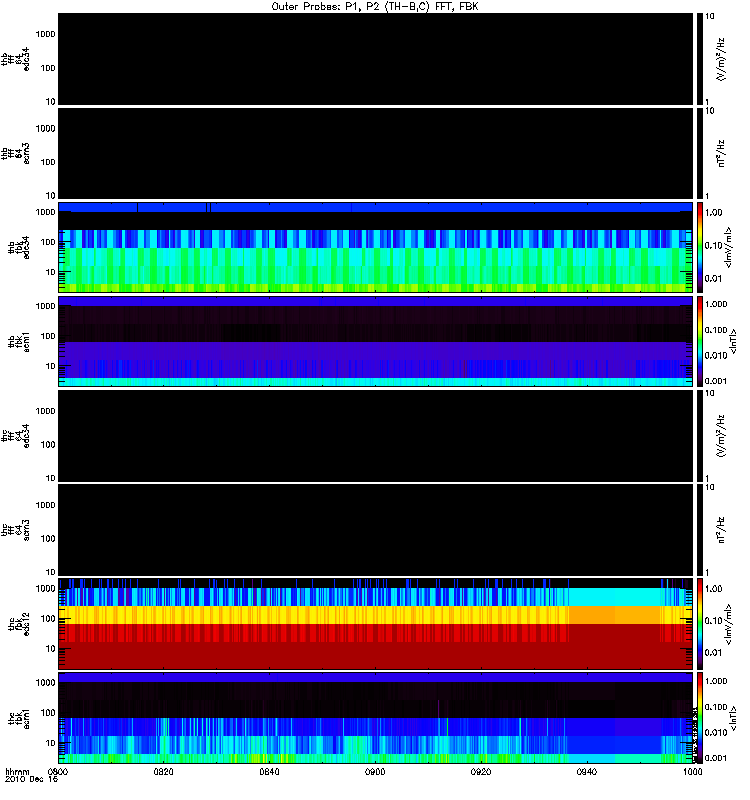
Task: Click the plot title "Outer Probes: P1, P2 (TH-B,C) FFT, FBK"
Action: [x=375, y=7]
